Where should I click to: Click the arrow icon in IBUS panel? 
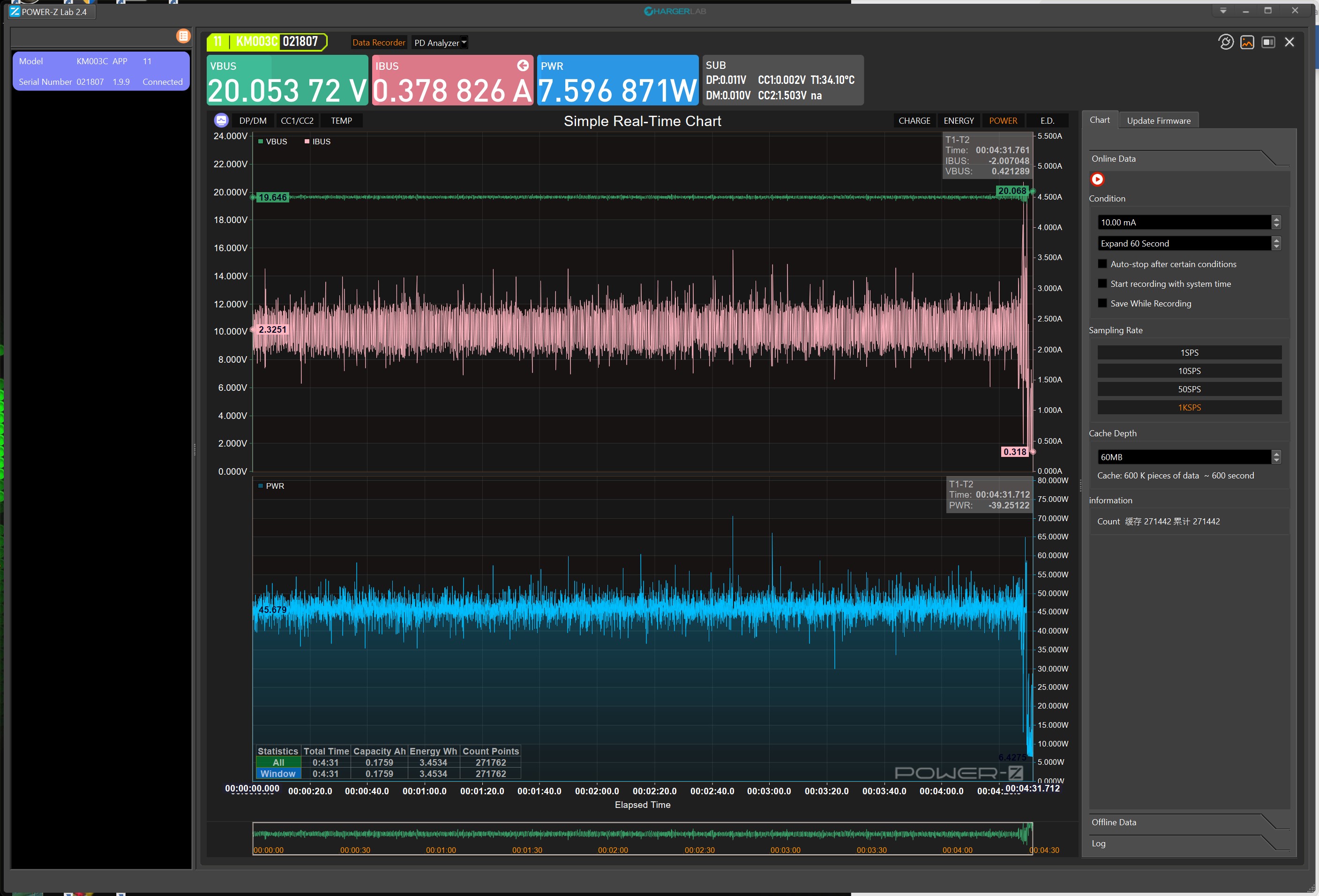tap(523, 66)
